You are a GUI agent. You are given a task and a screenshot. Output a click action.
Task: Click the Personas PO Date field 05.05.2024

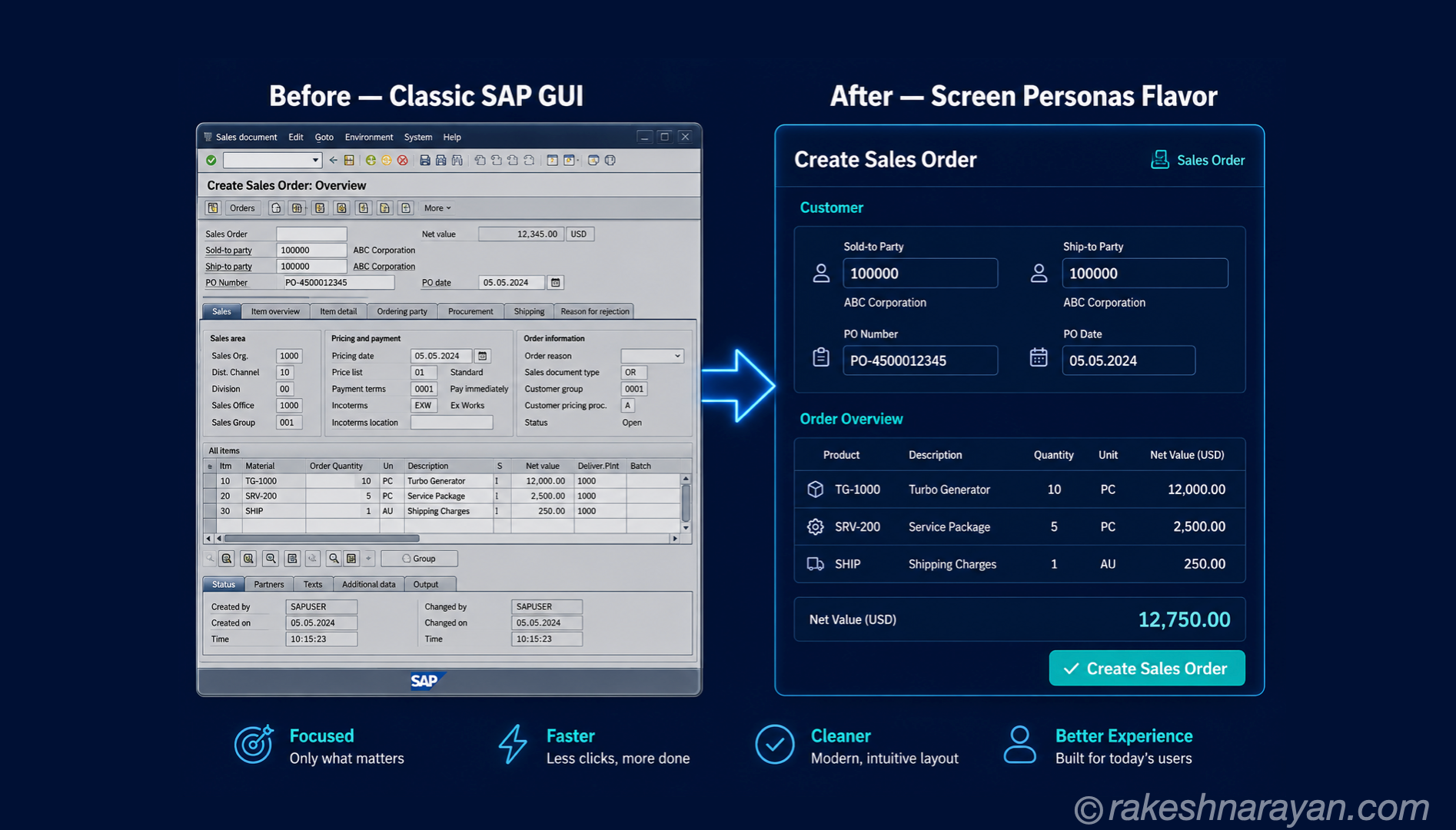coord(1129,360)
